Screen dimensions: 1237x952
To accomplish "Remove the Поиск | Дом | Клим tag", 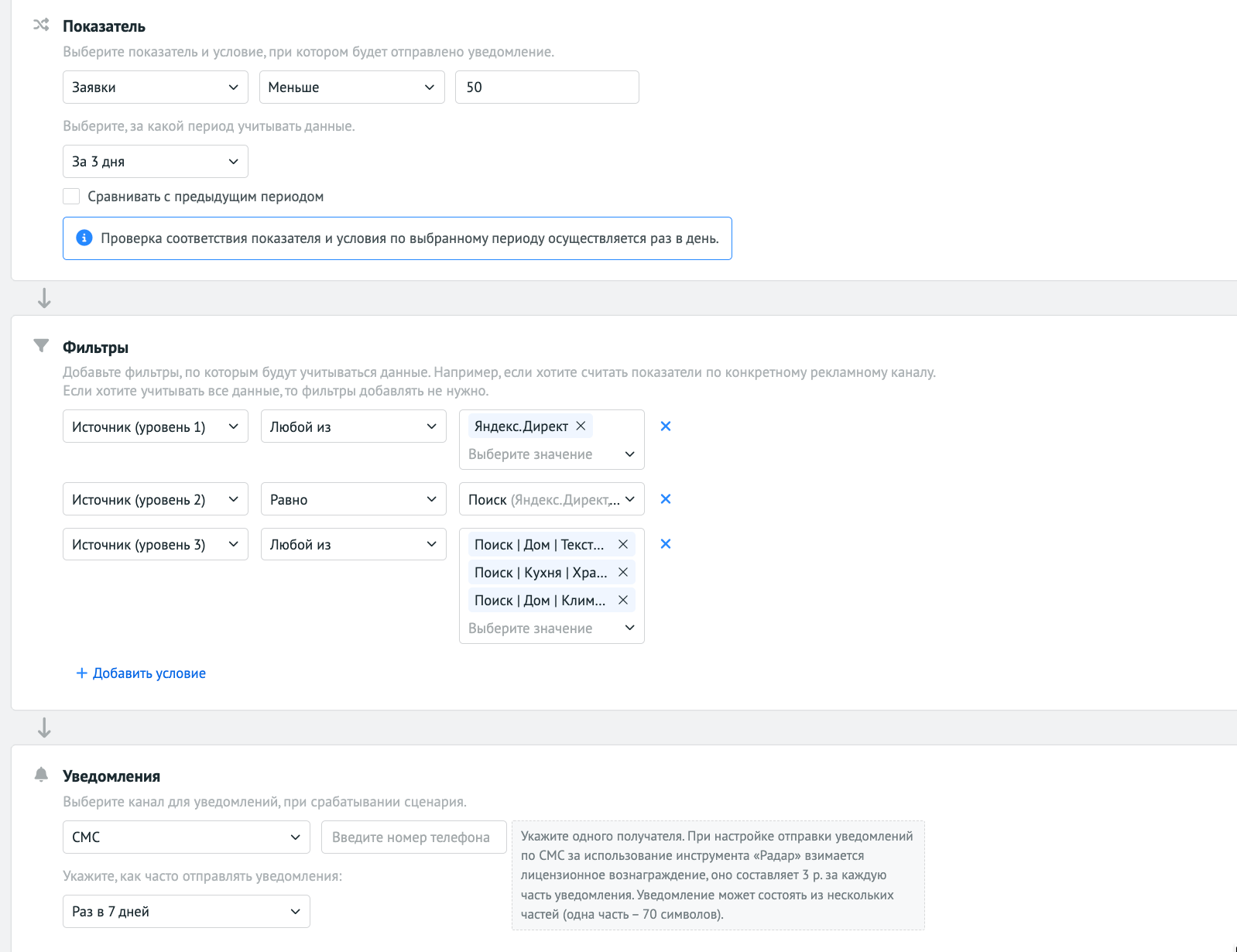I will (x=623, y=601).
